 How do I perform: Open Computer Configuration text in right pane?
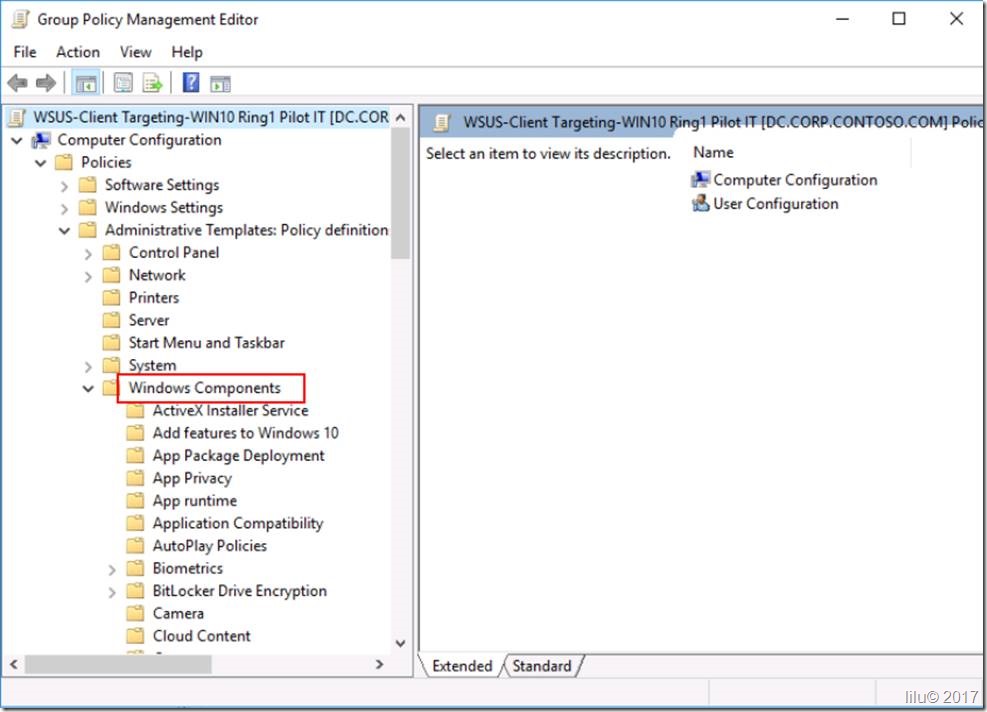(795, 180)
